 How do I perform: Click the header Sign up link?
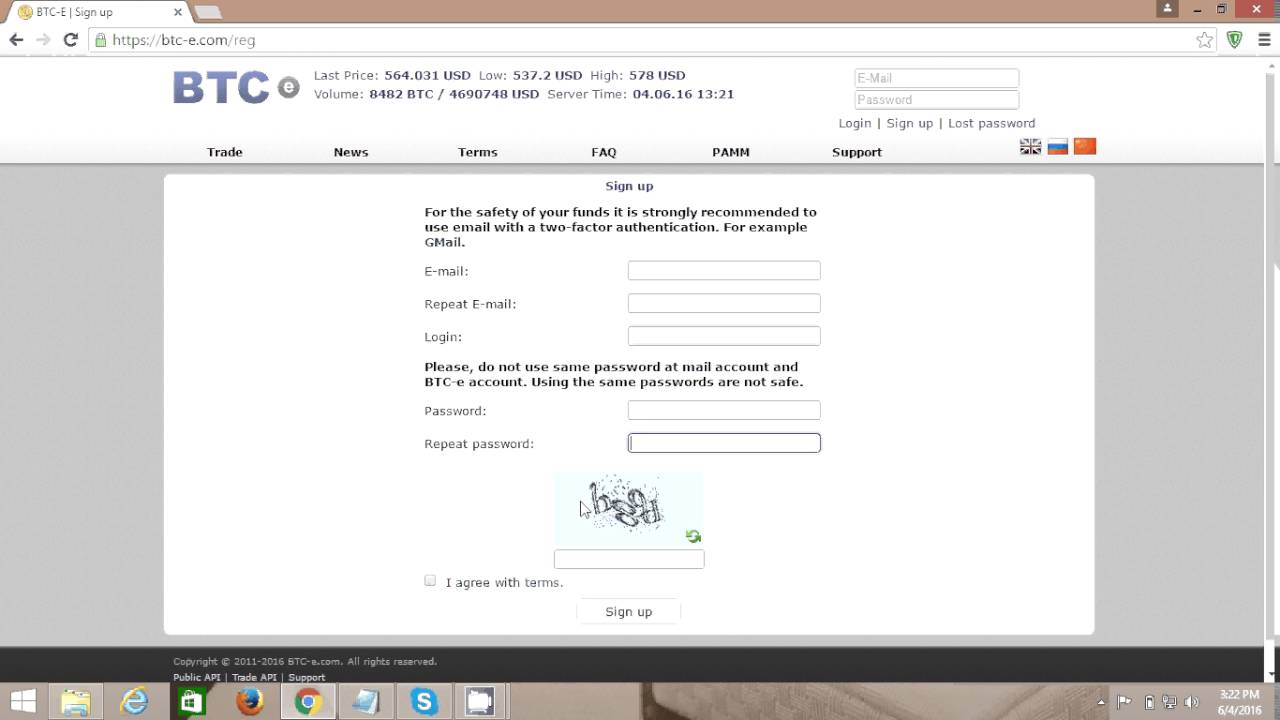(x=910, y=123)
